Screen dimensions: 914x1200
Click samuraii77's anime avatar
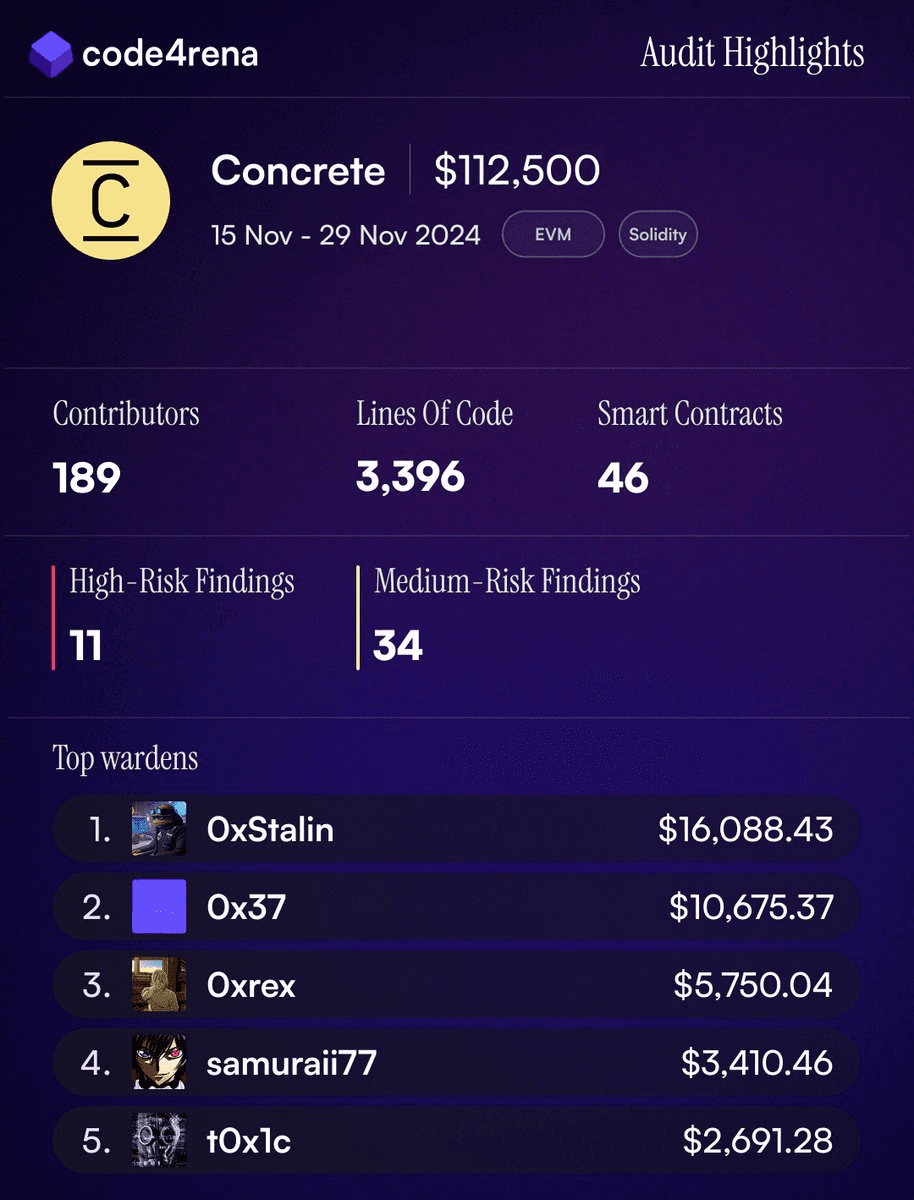coord(159,1062)
